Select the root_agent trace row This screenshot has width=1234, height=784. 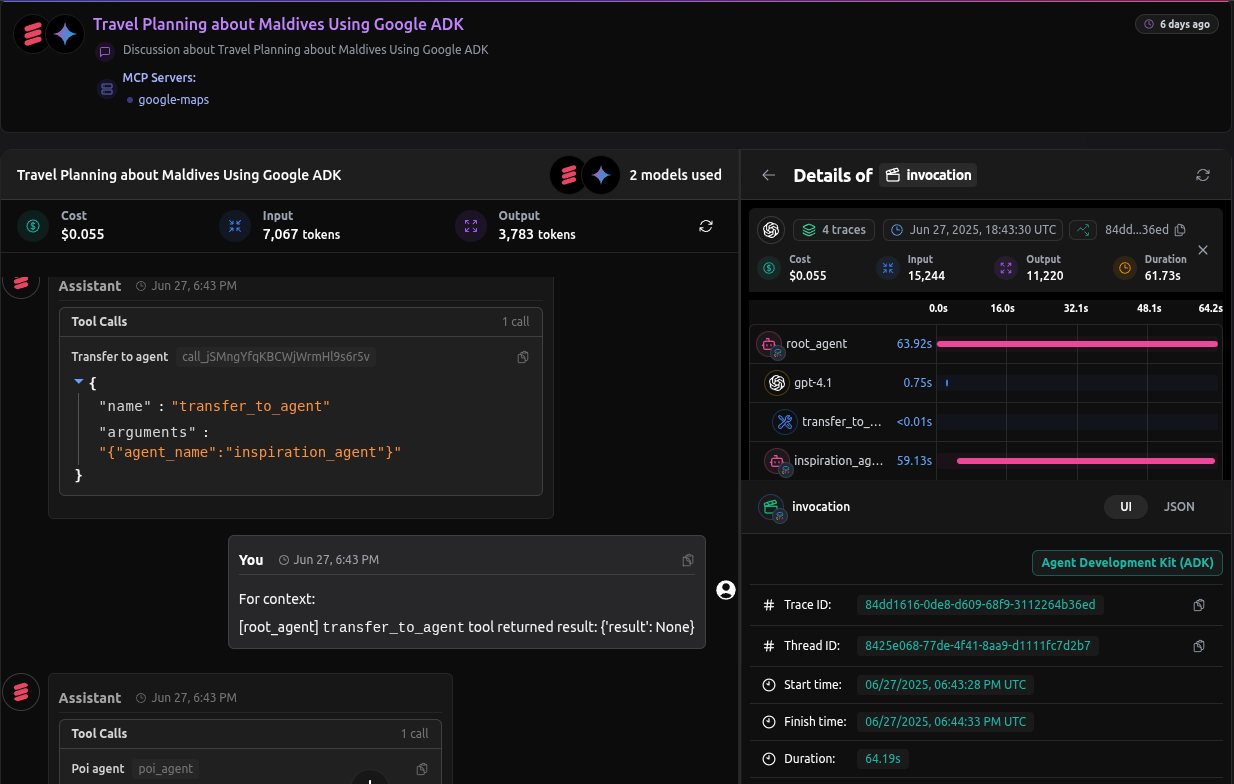(x=816, y=344)
